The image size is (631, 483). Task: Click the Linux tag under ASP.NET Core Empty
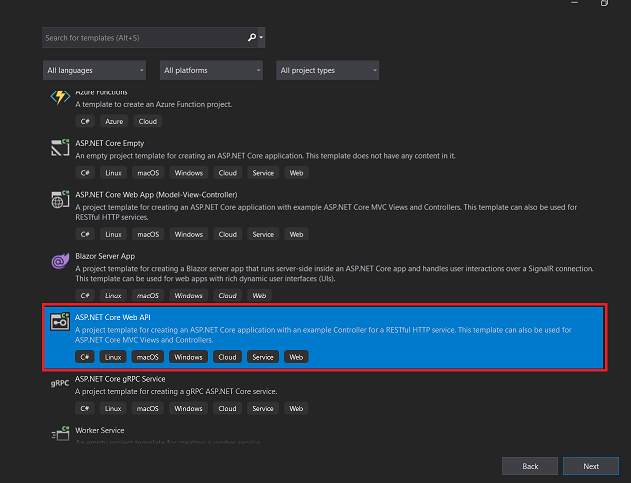[113, 173]
